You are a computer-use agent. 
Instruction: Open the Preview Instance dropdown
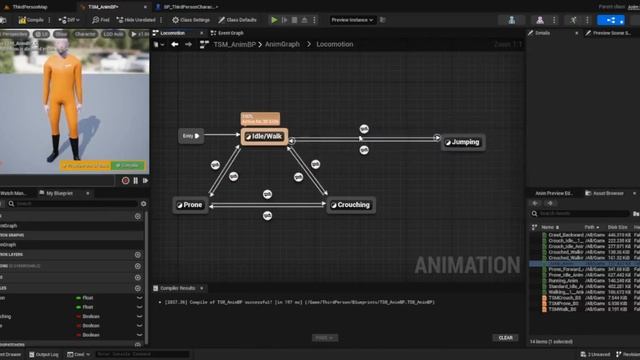(x=352, y=20)
